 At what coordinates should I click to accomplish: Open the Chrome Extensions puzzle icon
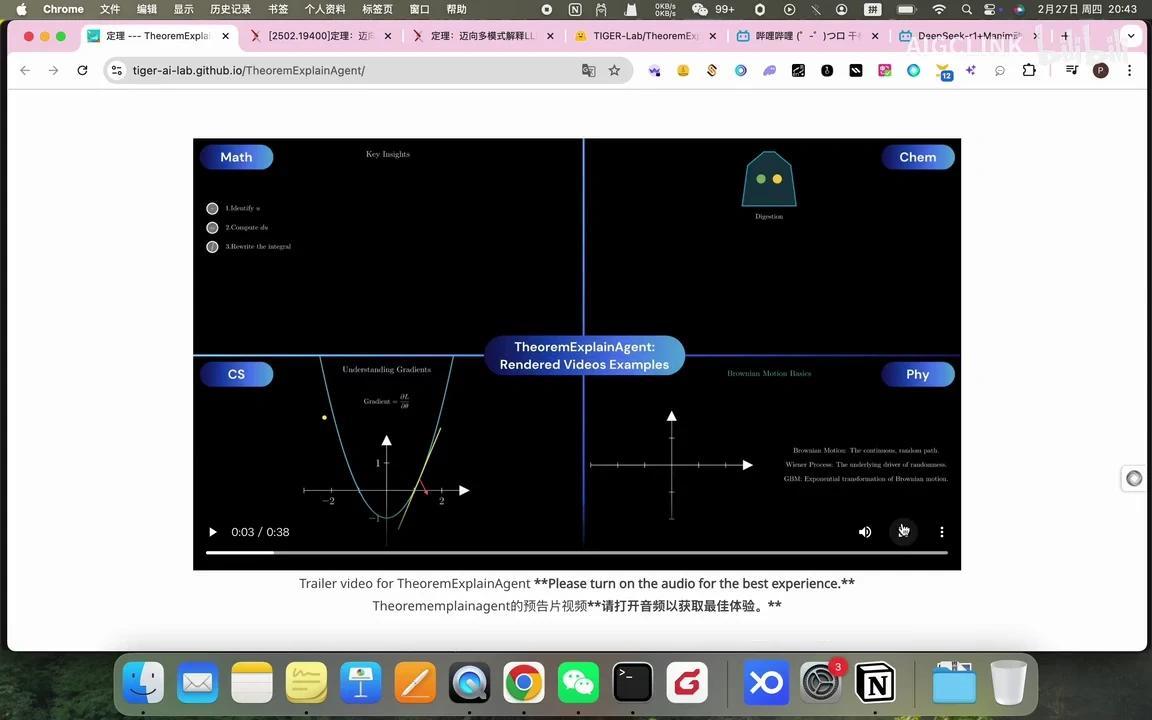[1029, 71]
